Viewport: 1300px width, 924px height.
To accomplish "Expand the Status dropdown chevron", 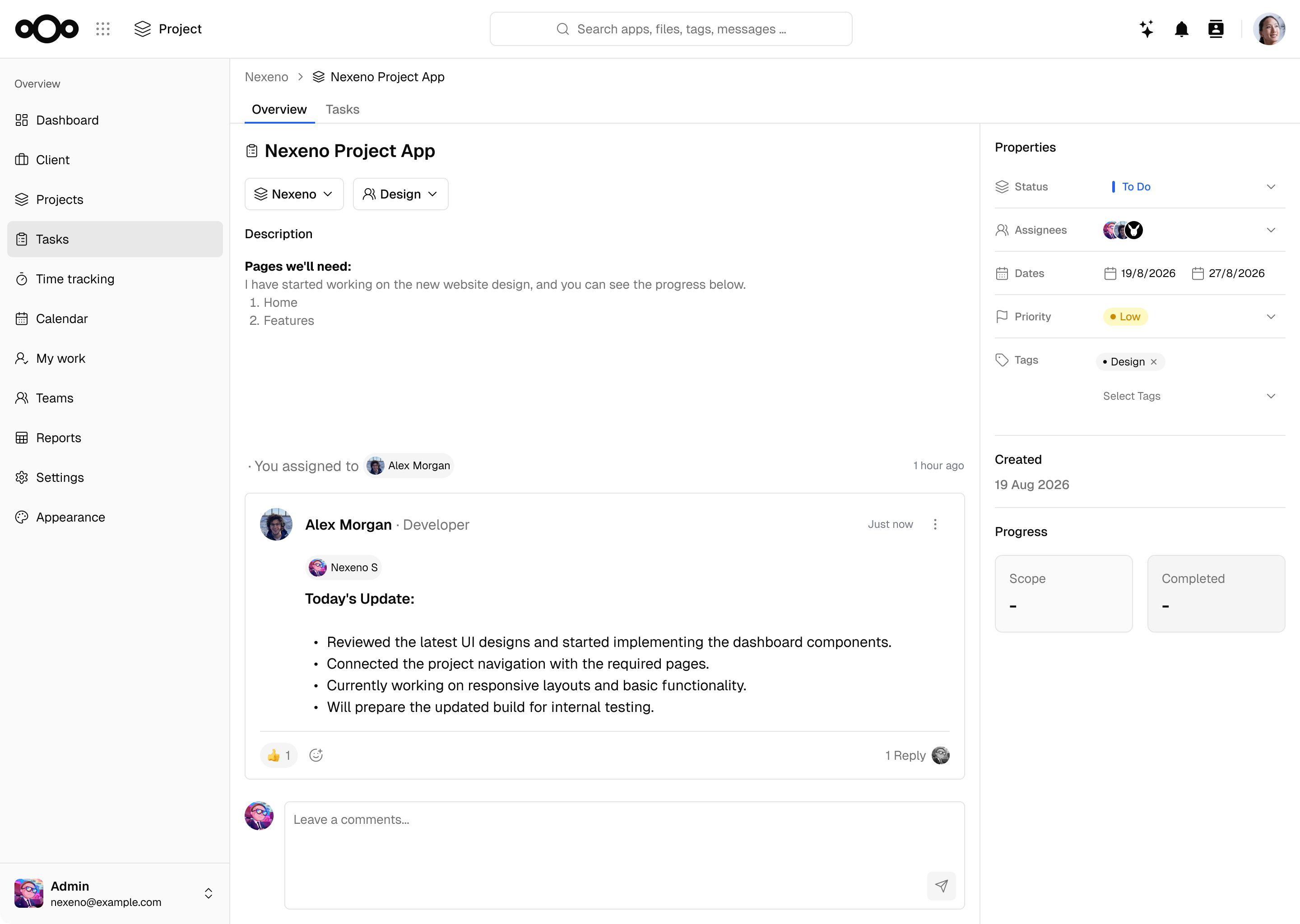I will (x=1270, y=187).
